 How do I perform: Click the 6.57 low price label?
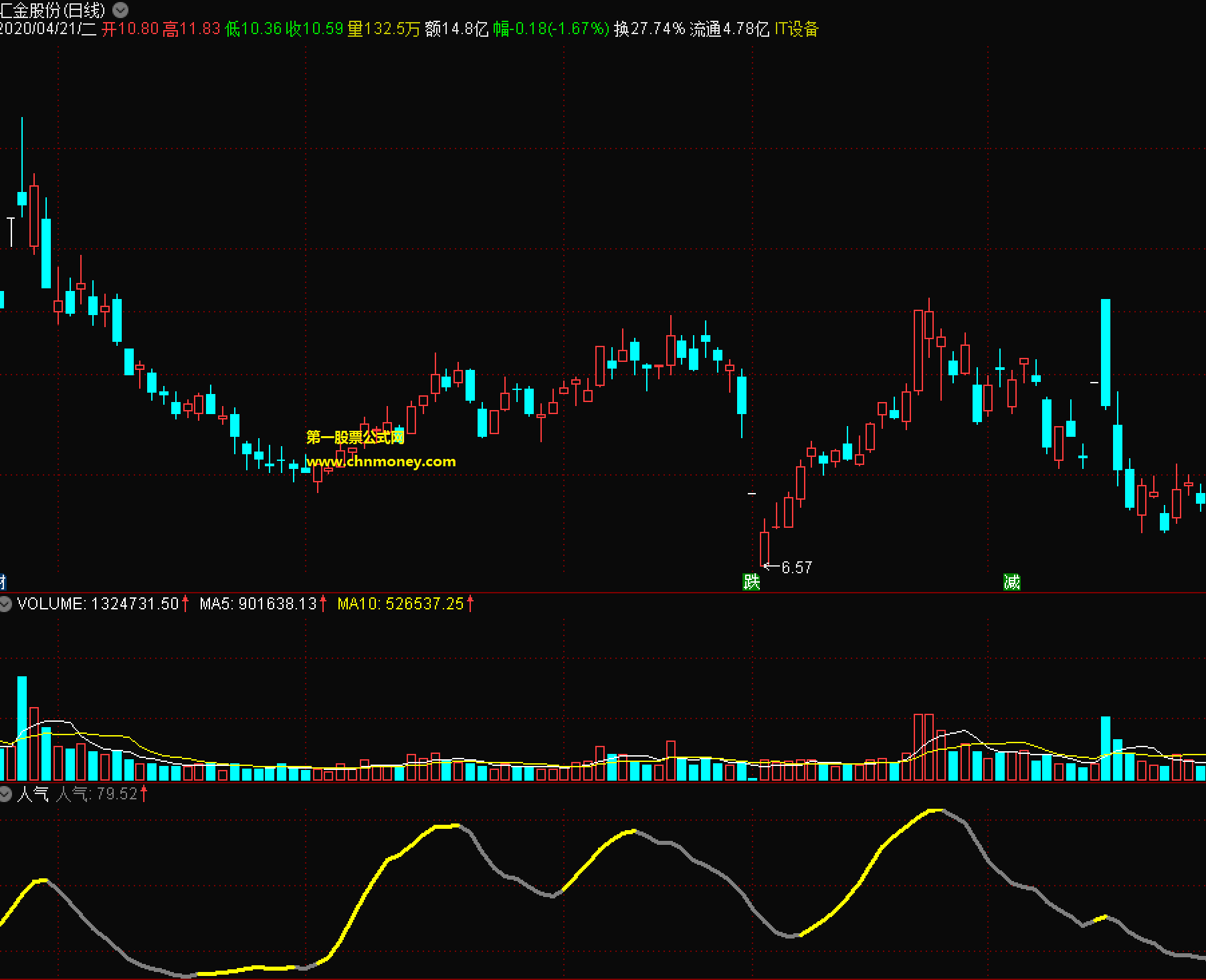pos(797,567)
